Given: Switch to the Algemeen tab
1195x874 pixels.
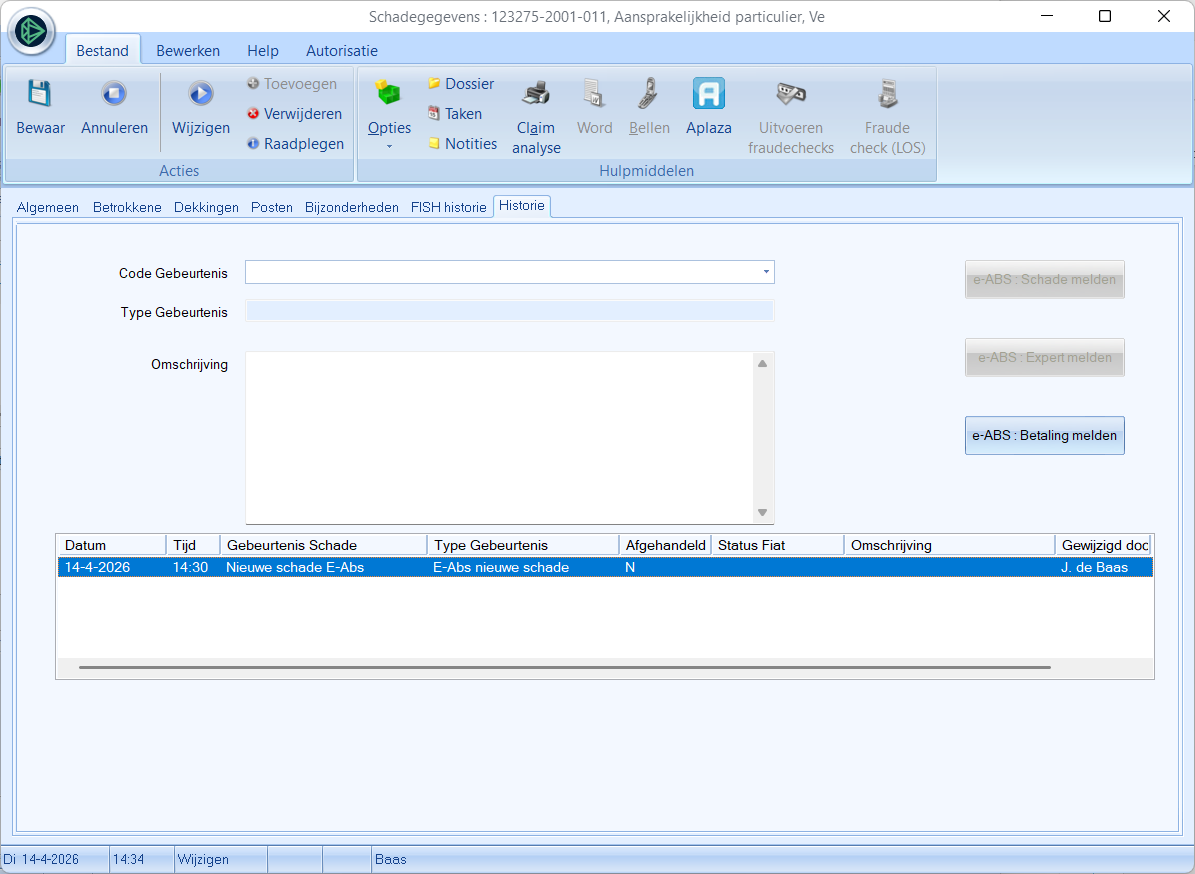Looking at the screenshot, I should (48, 207).
